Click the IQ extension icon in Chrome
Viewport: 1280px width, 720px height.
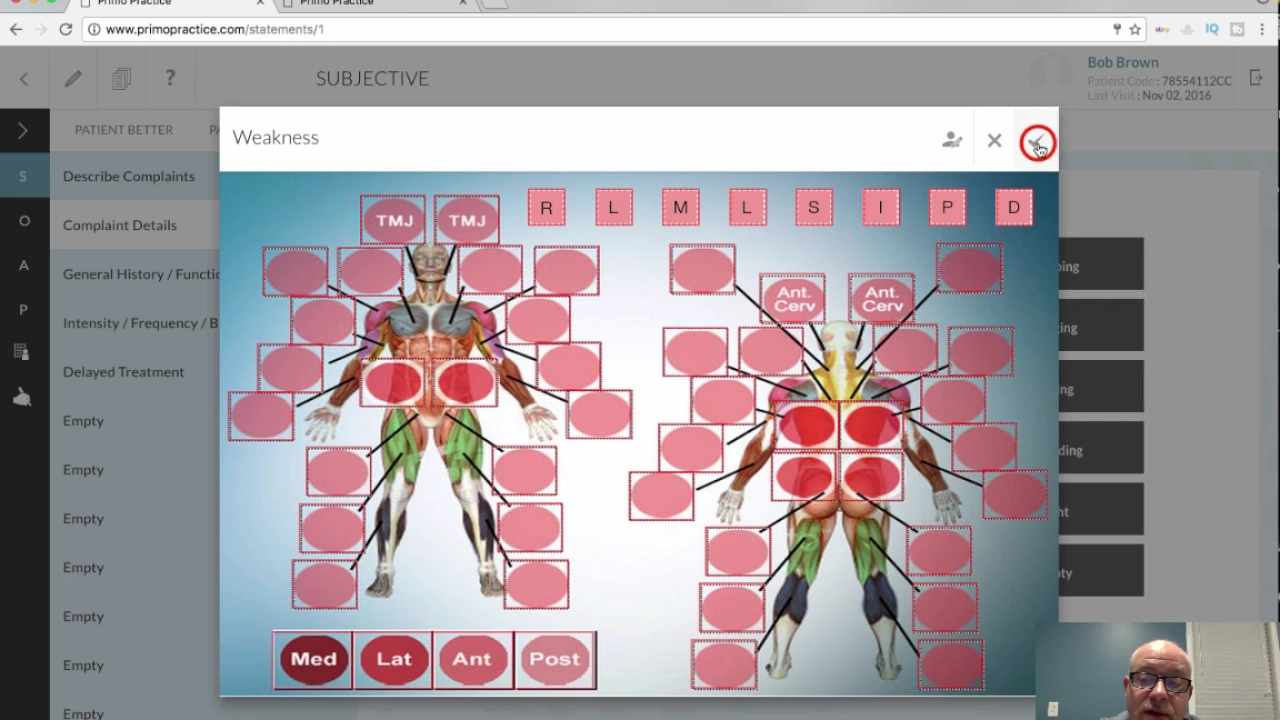point(1212,29)
